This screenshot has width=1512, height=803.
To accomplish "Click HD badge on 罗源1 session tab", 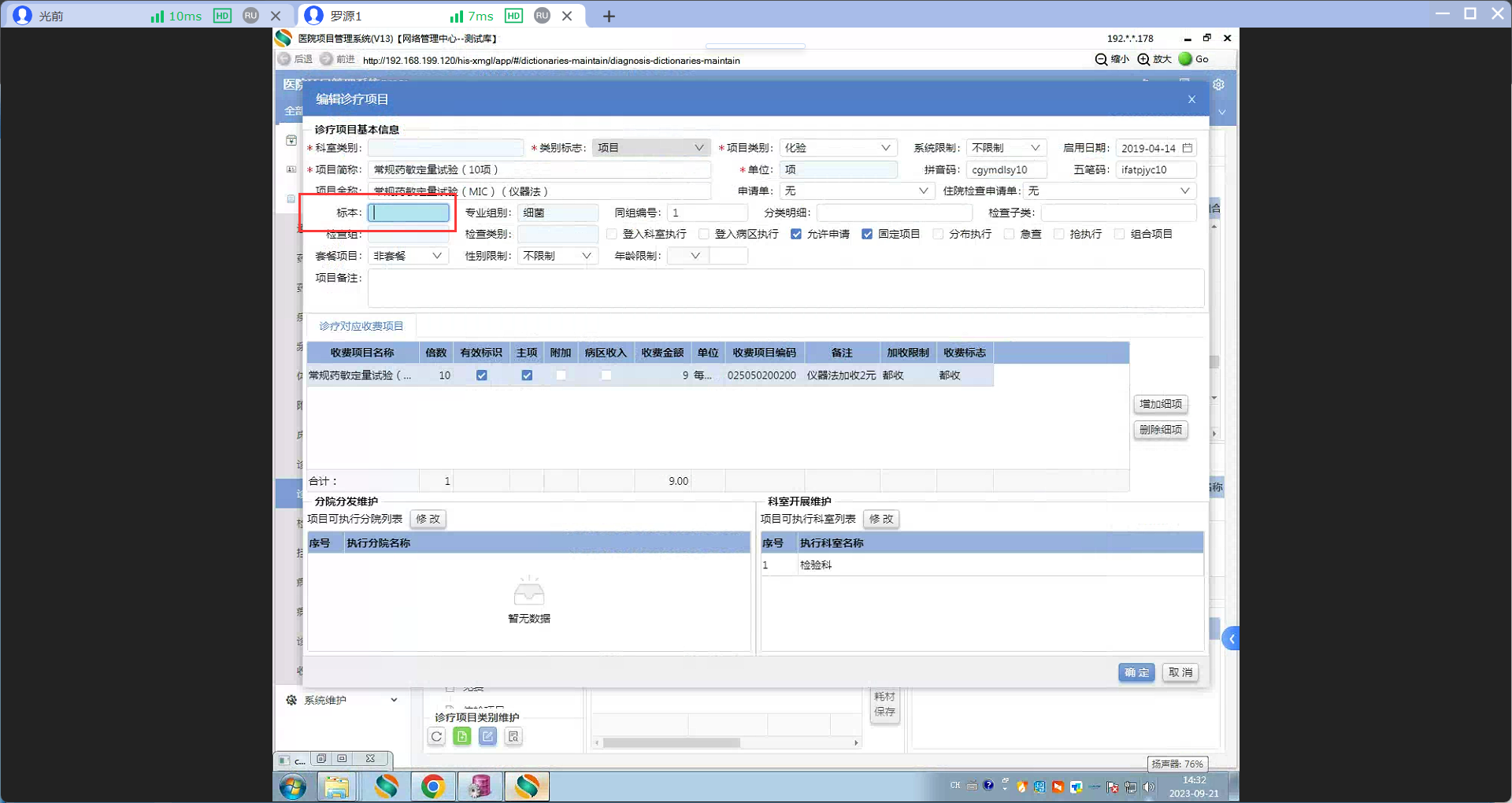I will point(513,16).
